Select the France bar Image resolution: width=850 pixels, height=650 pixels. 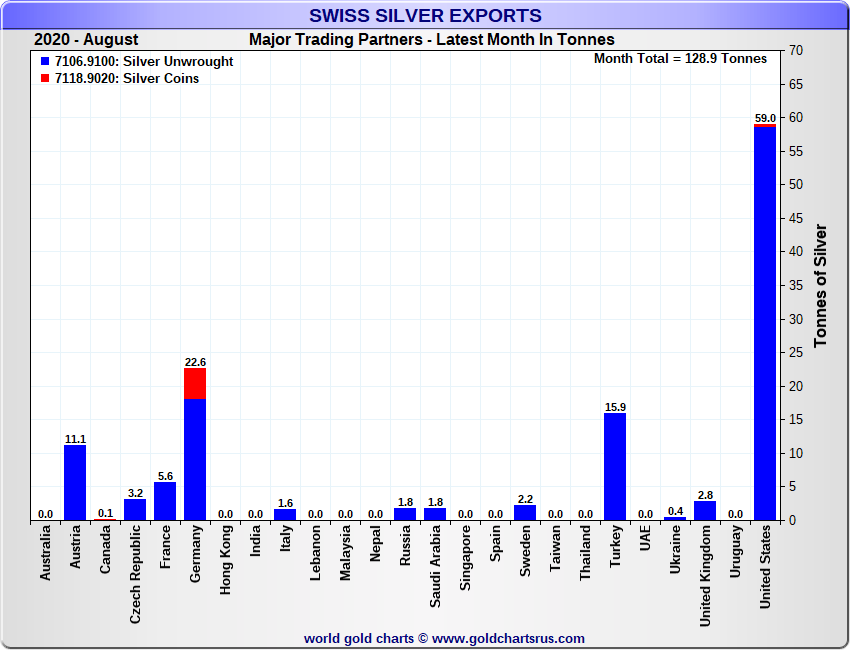click(165, 501)
